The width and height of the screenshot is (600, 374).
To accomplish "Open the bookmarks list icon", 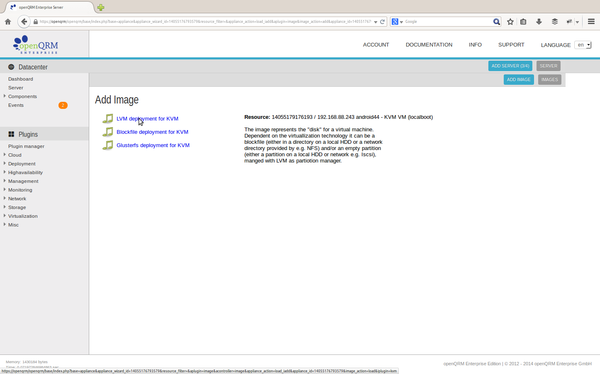I will coord(523,22).
